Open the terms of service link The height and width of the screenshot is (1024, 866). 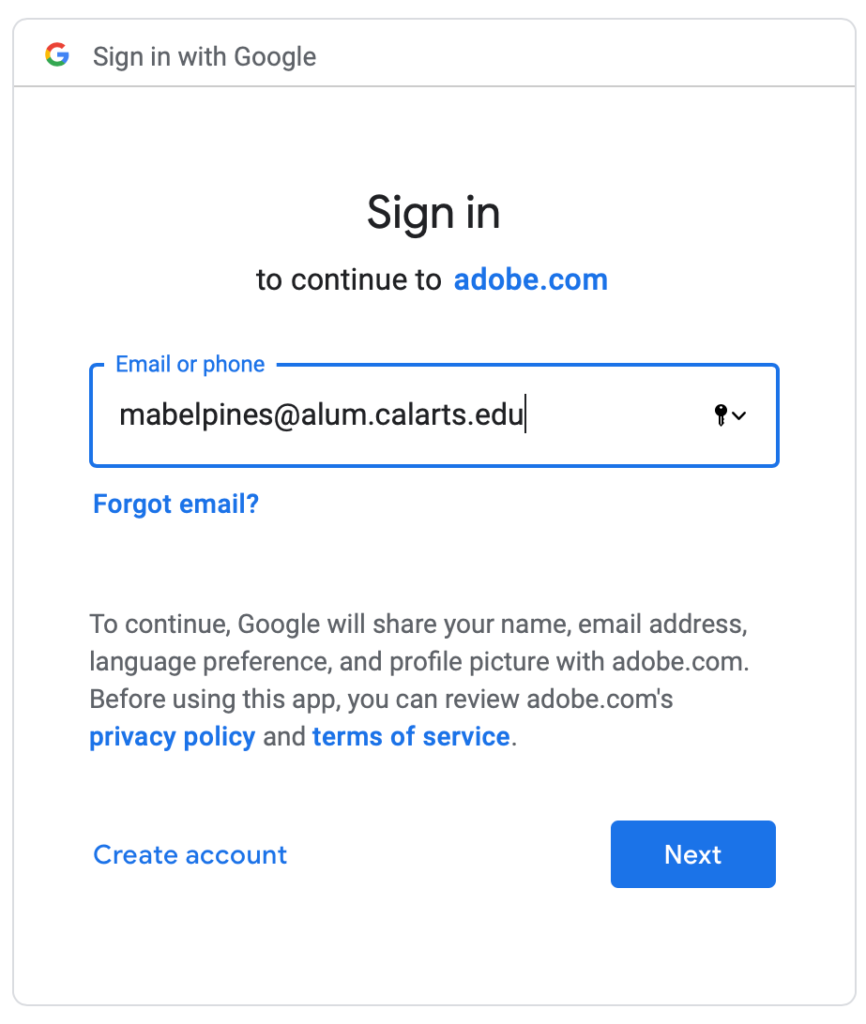point(411,737)
